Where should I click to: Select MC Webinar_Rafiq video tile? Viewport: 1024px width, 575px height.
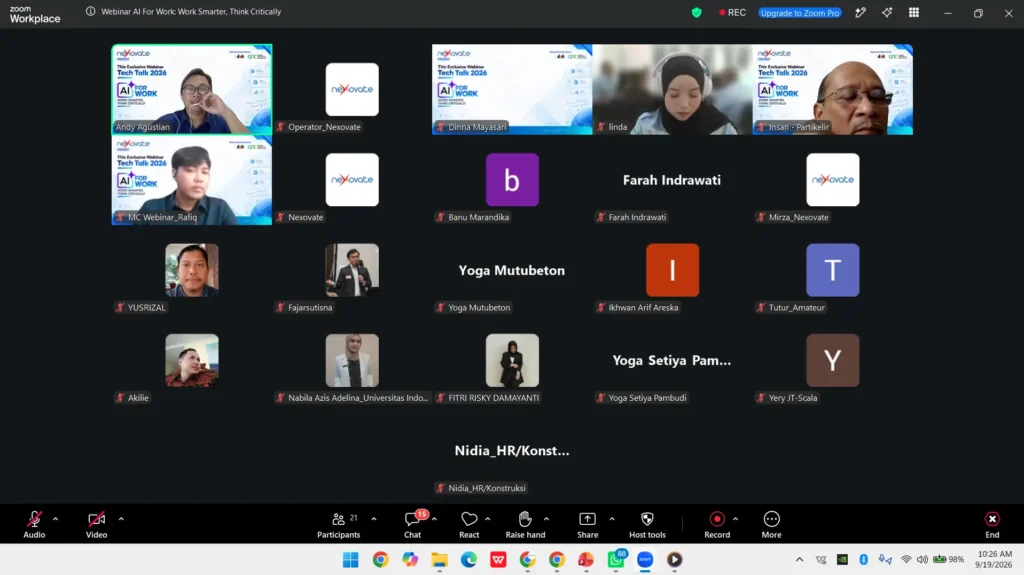[x=191, y=180]
